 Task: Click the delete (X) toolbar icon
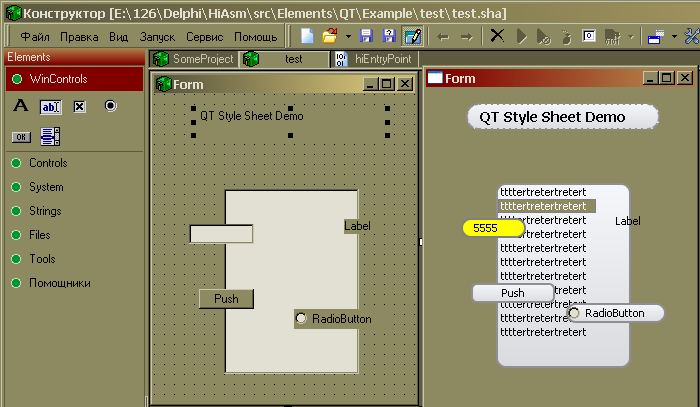tap(497, 37)
